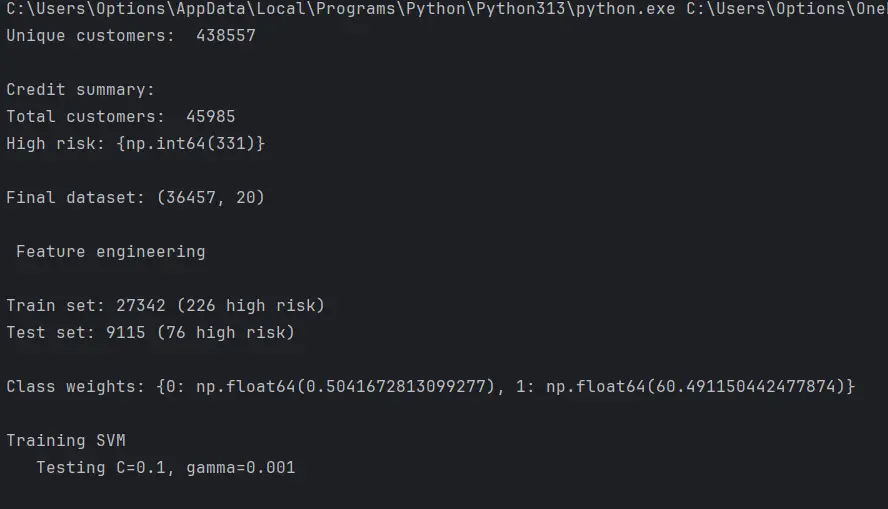
Task: Click the total customers value 45985
Action: pos(210,117)
